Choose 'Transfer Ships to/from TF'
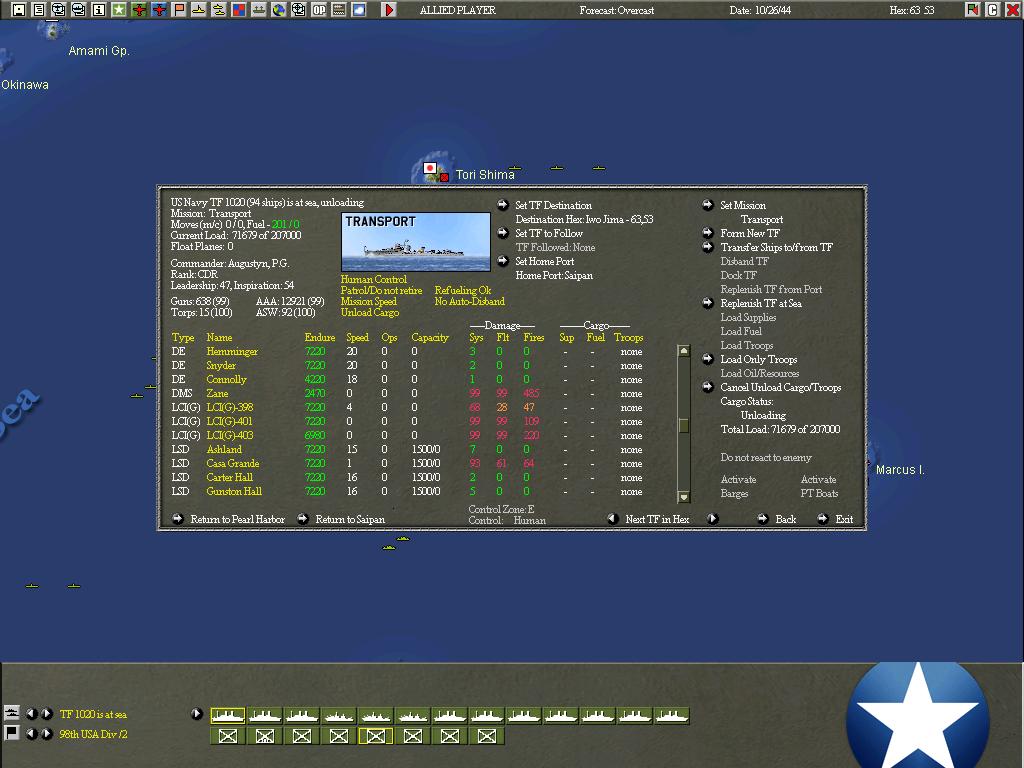Image resolution: width=1024 pixels, height=768 pixels. click(x=776, y=248)
